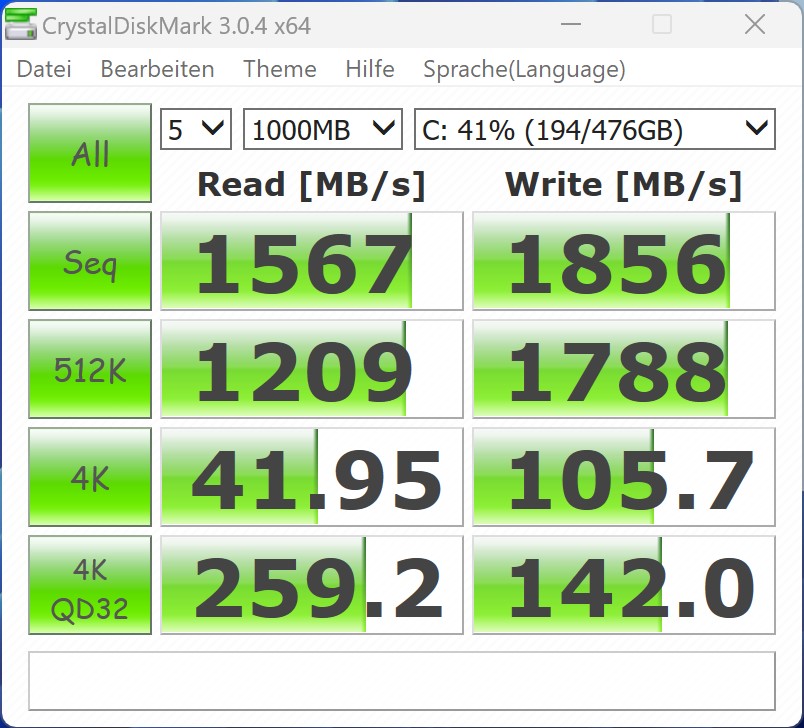The height and width of the screenshot is (728, 804).
Task: Click the 512K write result 1788
Action: pyautogui.click(x=624, y=369)
